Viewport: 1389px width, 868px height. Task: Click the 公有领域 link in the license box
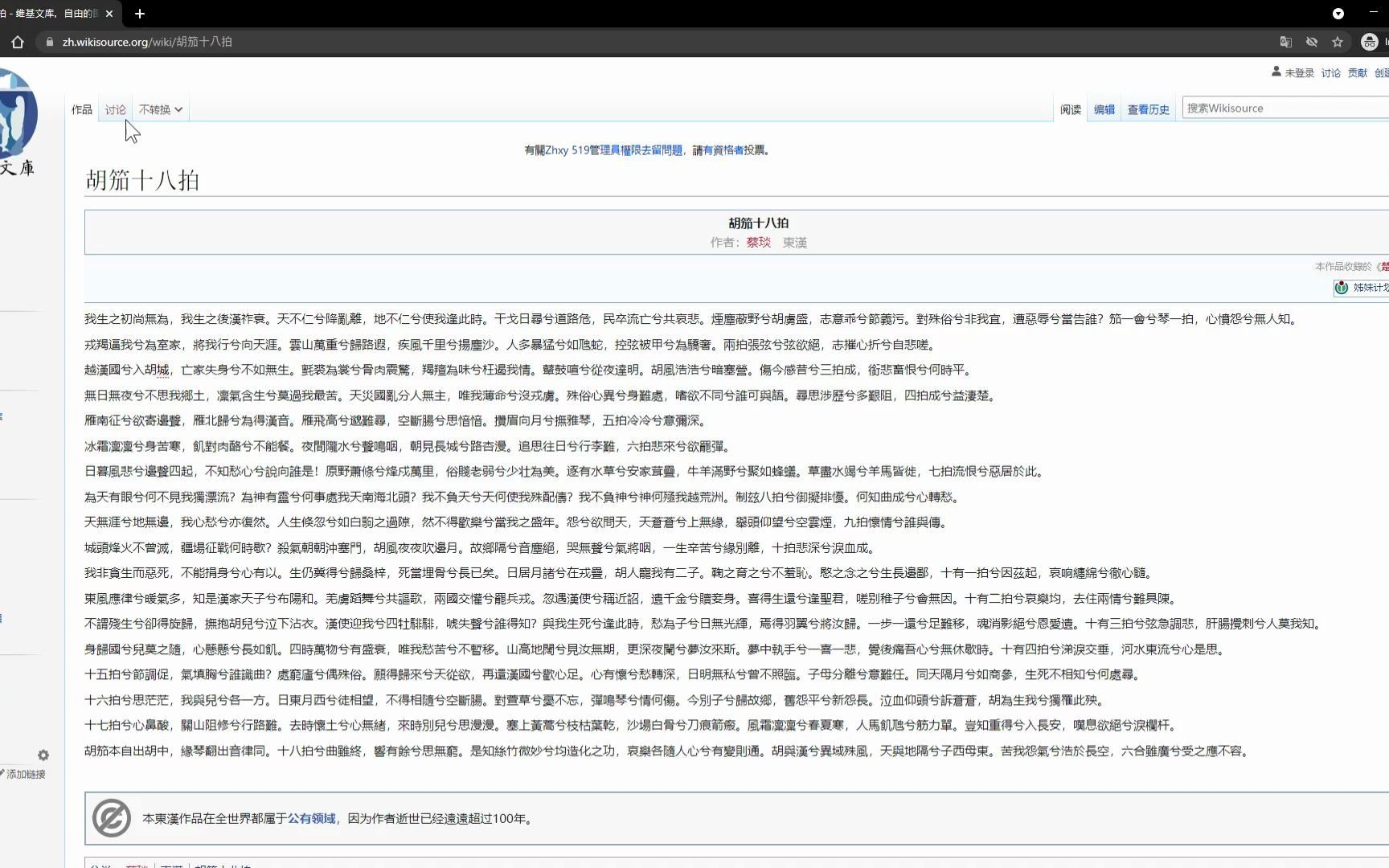tap(312, 818)
